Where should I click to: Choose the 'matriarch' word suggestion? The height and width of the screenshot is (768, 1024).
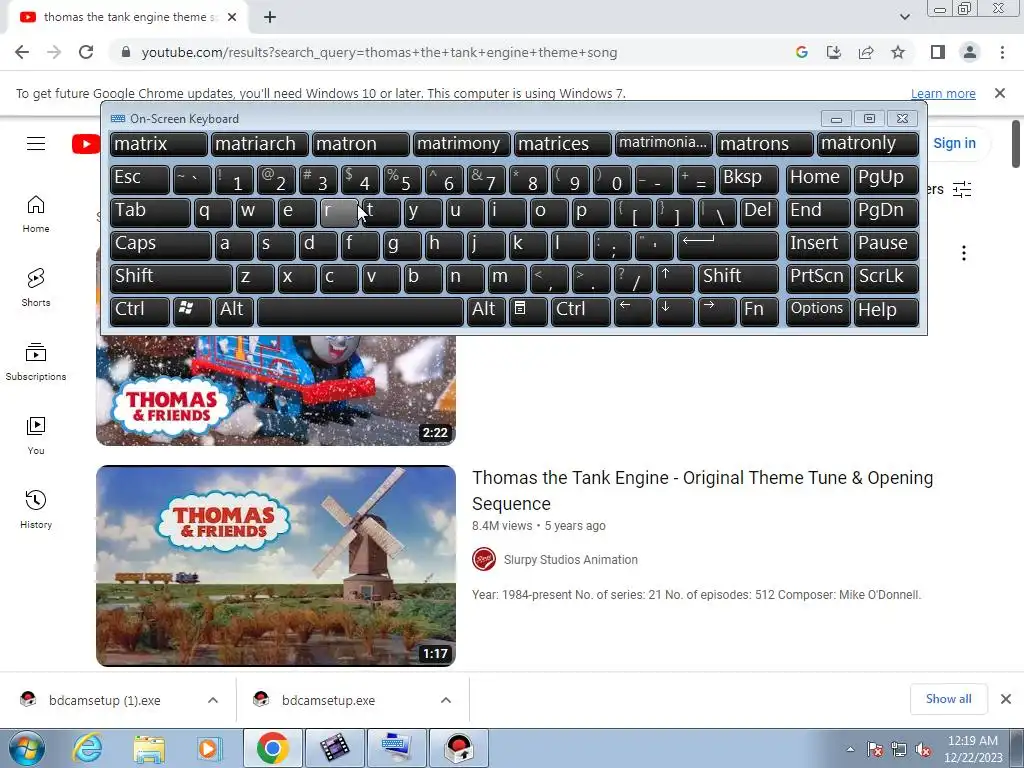click(259, 144)
